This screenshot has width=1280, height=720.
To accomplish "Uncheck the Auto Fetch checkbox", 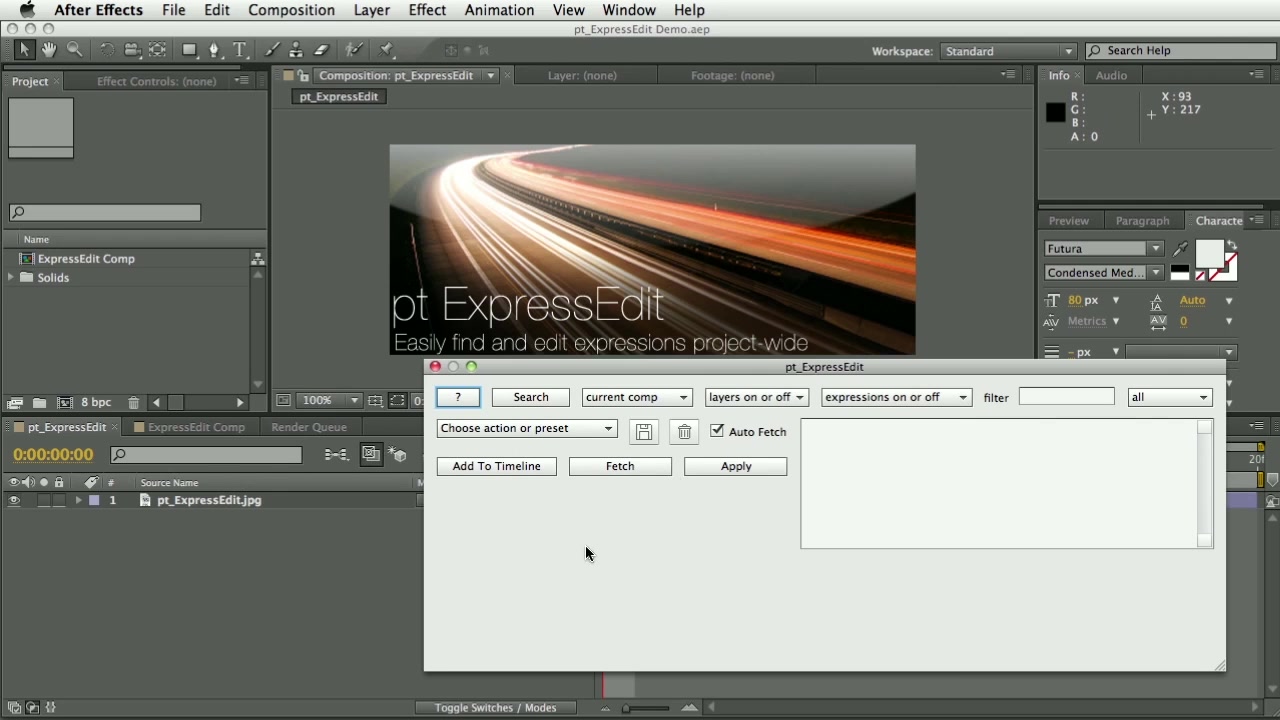I will point(717,431).
